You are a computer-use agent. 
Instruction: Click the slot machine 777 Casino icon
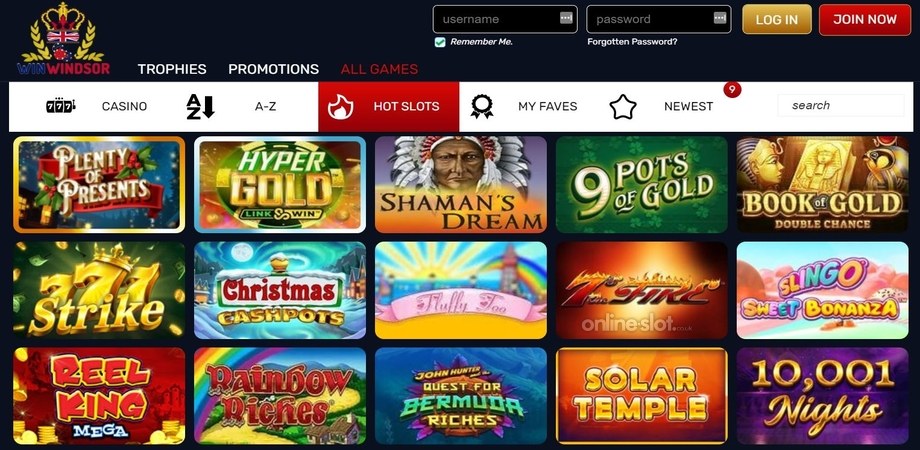pos(60,106)
